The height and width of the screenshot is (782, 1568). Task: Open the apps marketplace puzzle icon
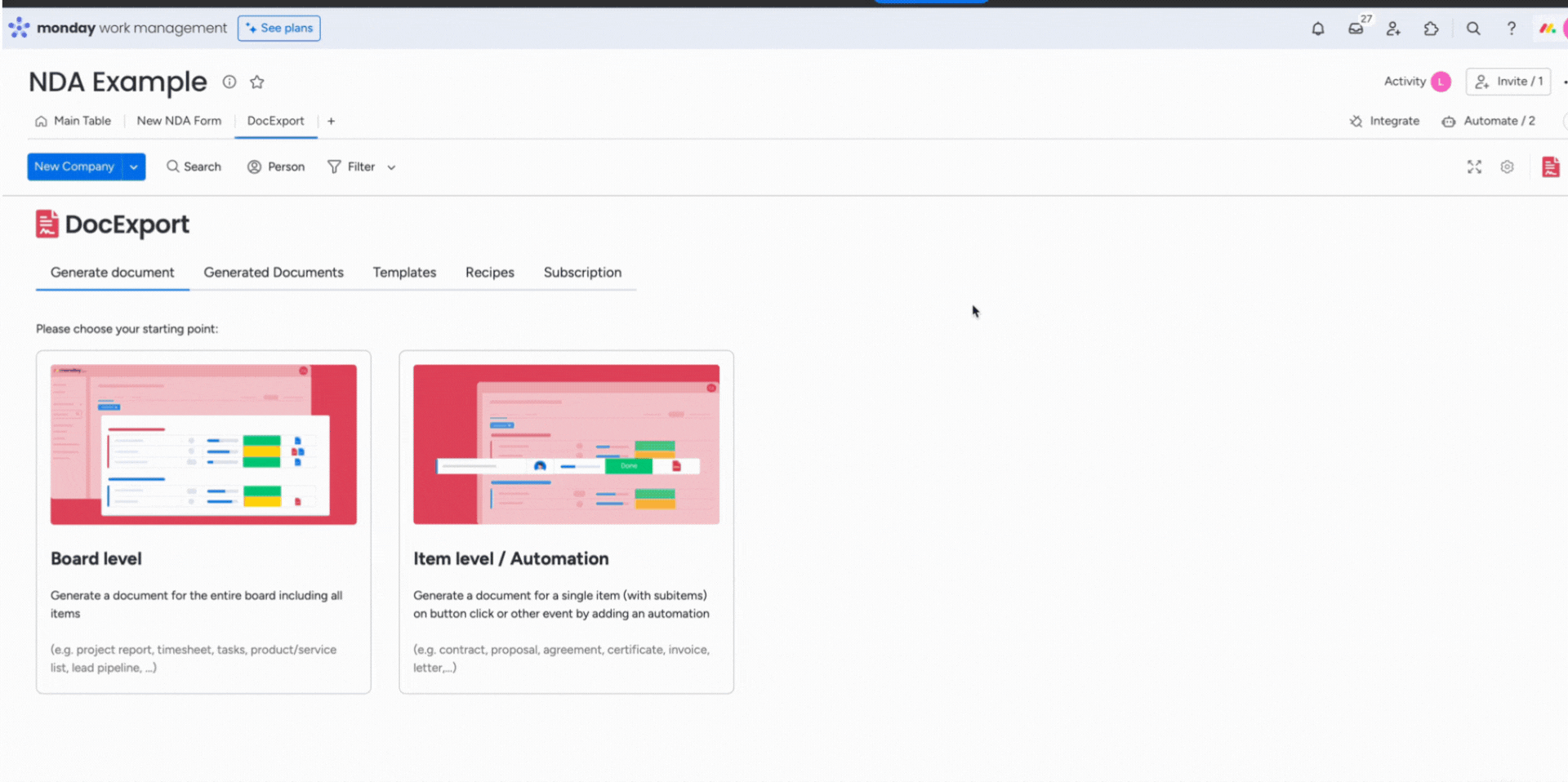click(x=1431, y=29)
